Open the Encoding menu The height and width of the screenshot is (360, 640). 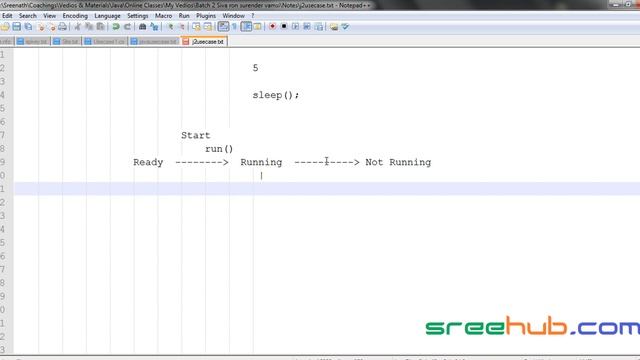[x=75, y=16]
